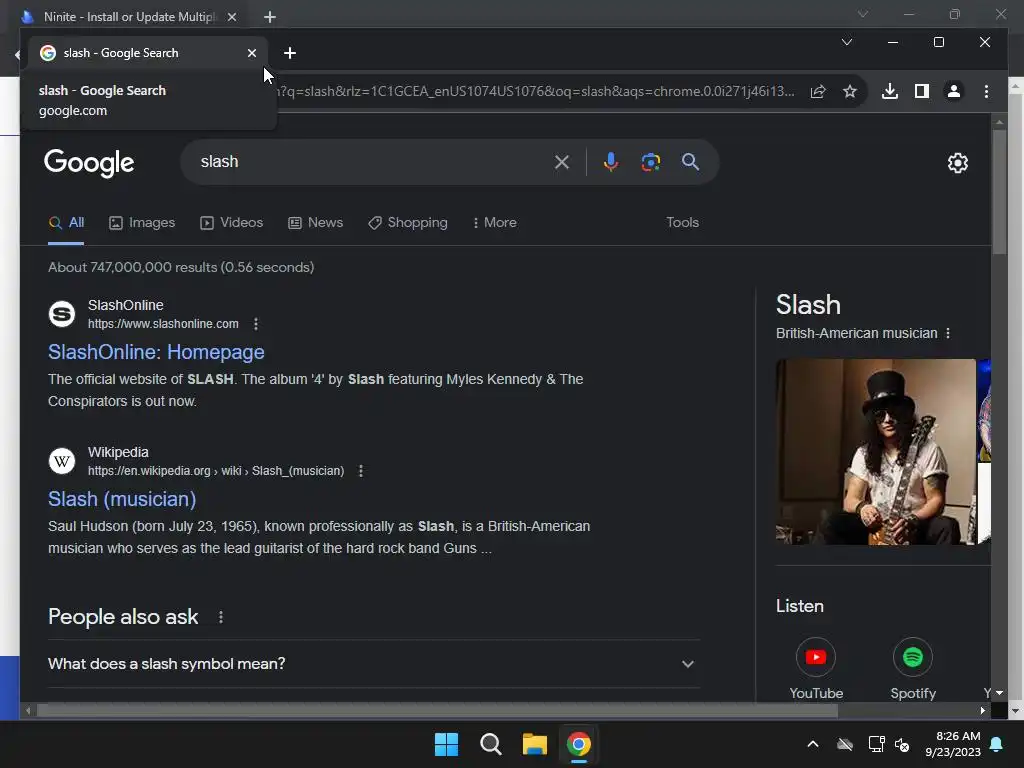Open the clock showing 8:26 AM
The image size is (1024, 768).
tap(953, 744)
